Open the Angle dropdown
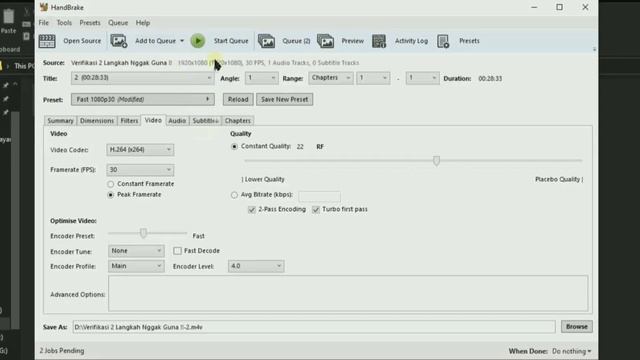 [x=261, y=78]
